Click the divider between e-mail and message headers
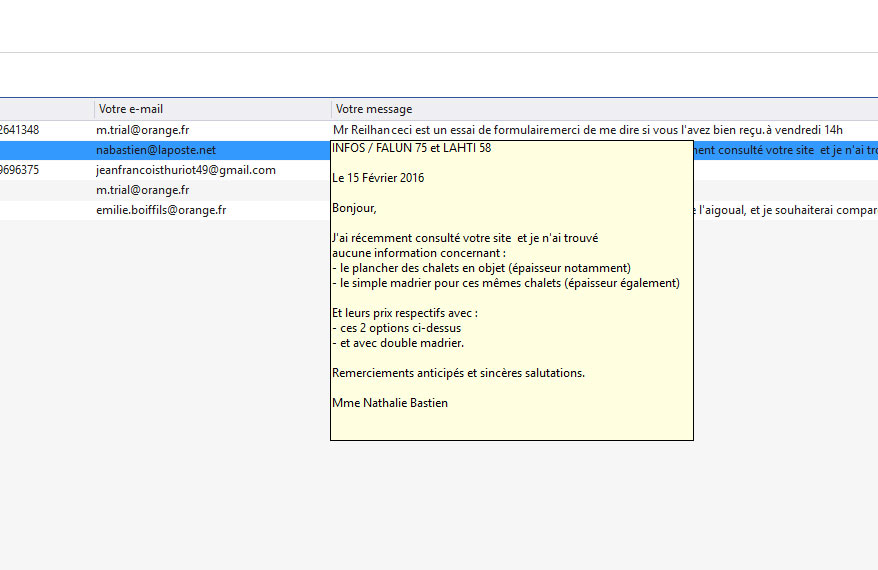Viewport: 878px width, 570px height. pos(331,109)
